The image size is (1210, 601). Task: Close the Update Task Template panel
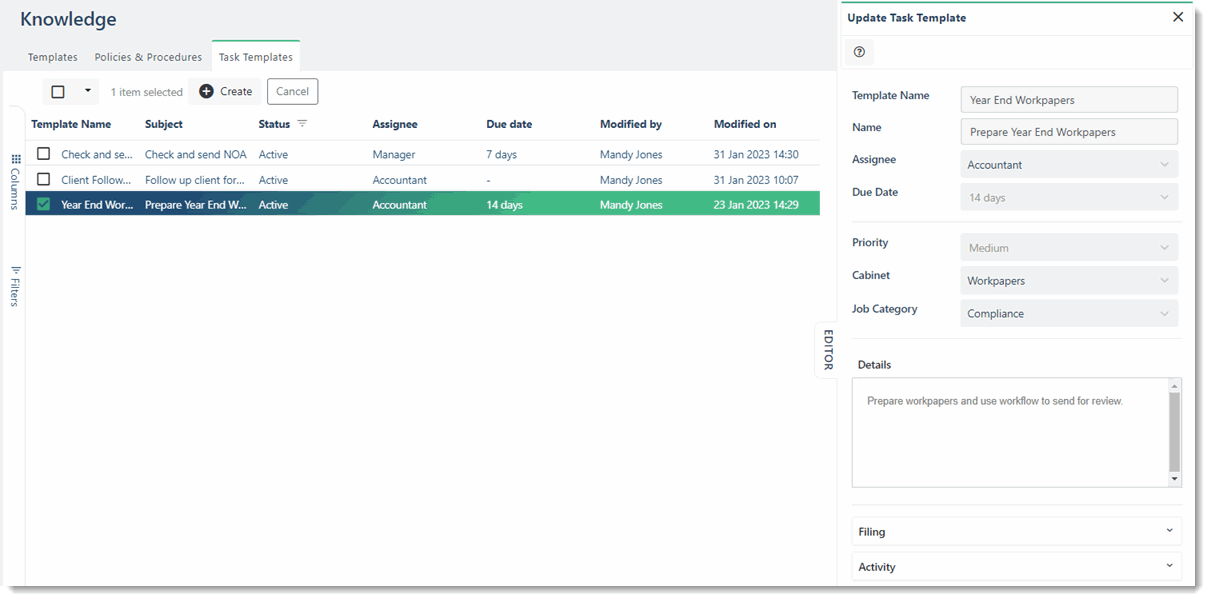tap(1178, 17)
